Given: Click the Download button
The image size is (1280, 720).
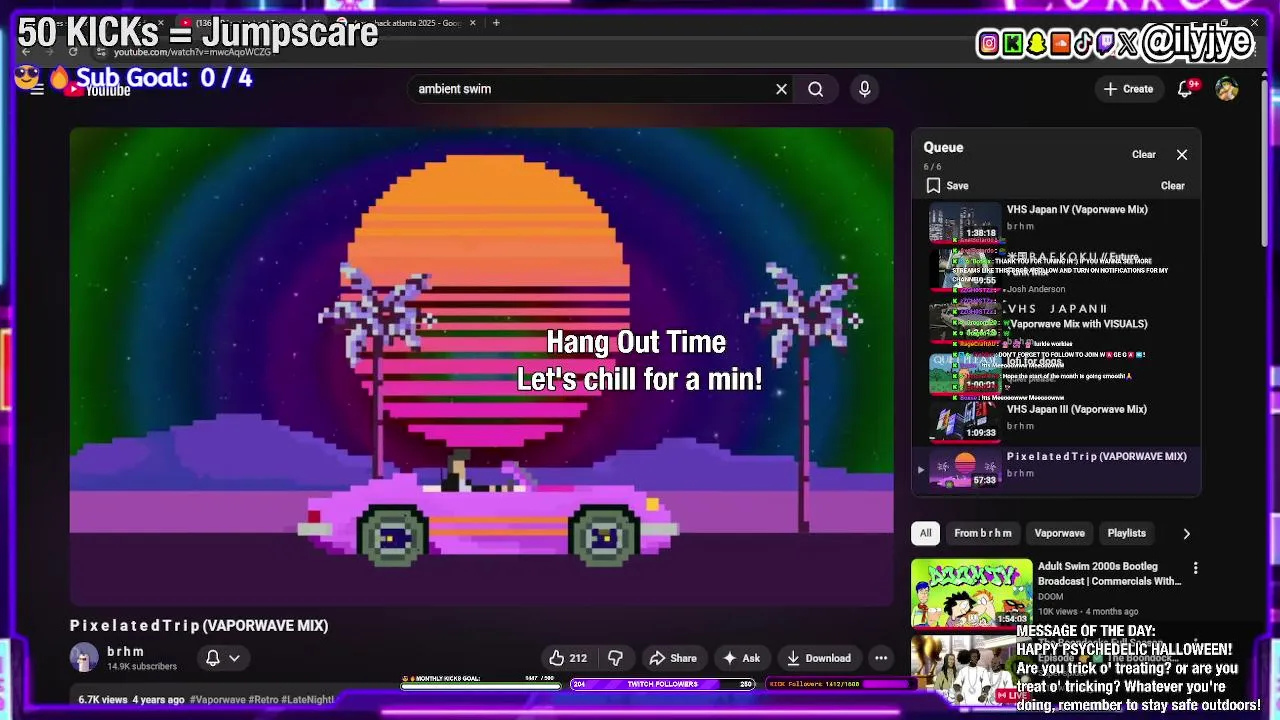Looking at the screenshot, I should point(818,658).
